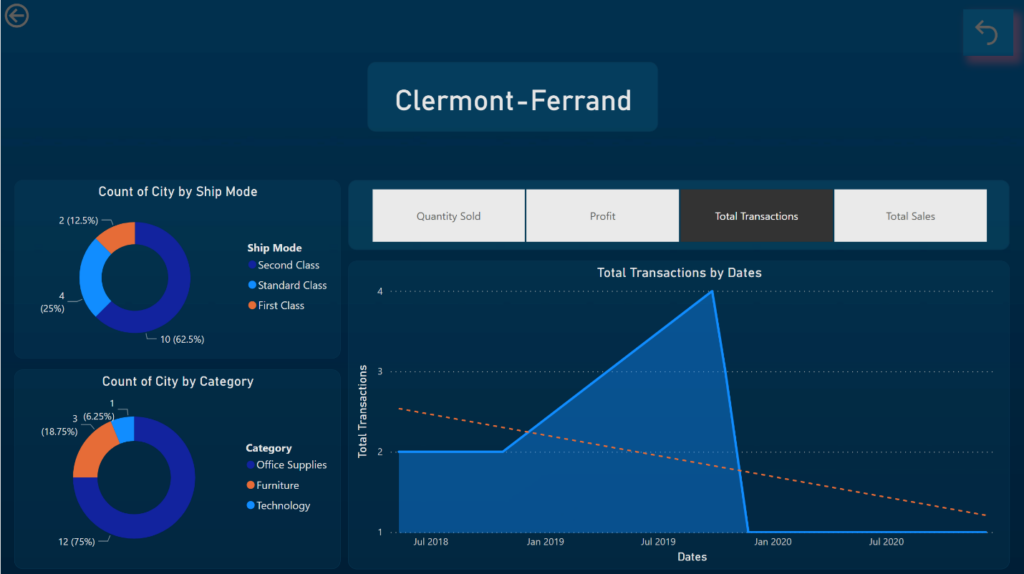This screenshot has height=574, width=1024.
Task: Click the First Class legend marker
Action: (x=252, y=305)
